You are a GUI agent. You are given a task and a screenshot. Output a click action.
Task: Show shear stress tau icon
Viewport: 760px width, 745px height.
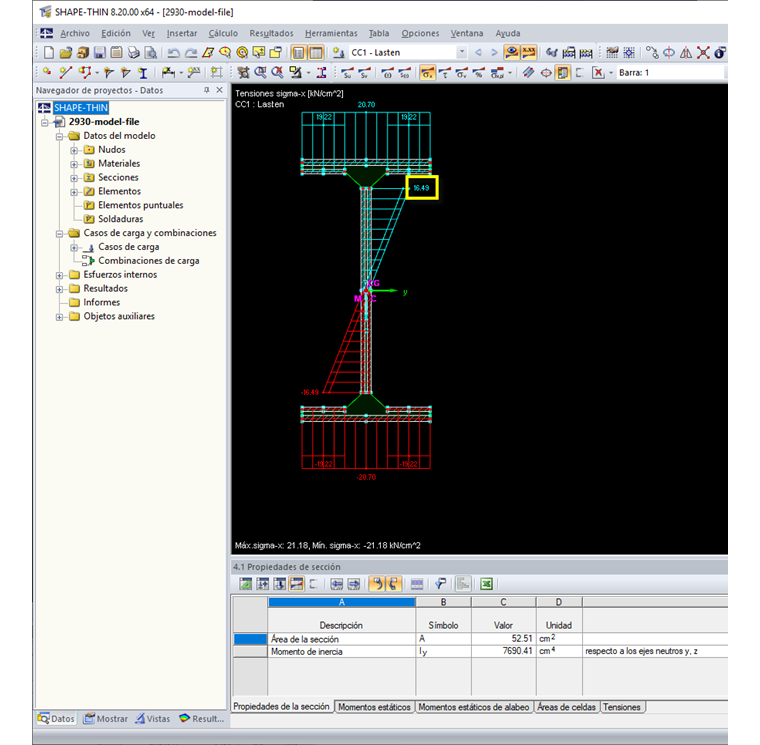pos(444,73)
